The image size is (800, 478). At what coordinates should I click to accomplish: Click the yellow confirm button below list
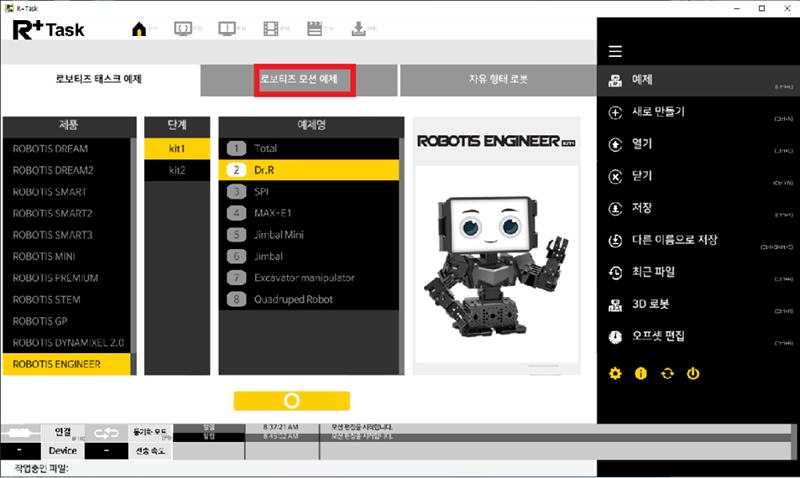[x=292, y=400]
